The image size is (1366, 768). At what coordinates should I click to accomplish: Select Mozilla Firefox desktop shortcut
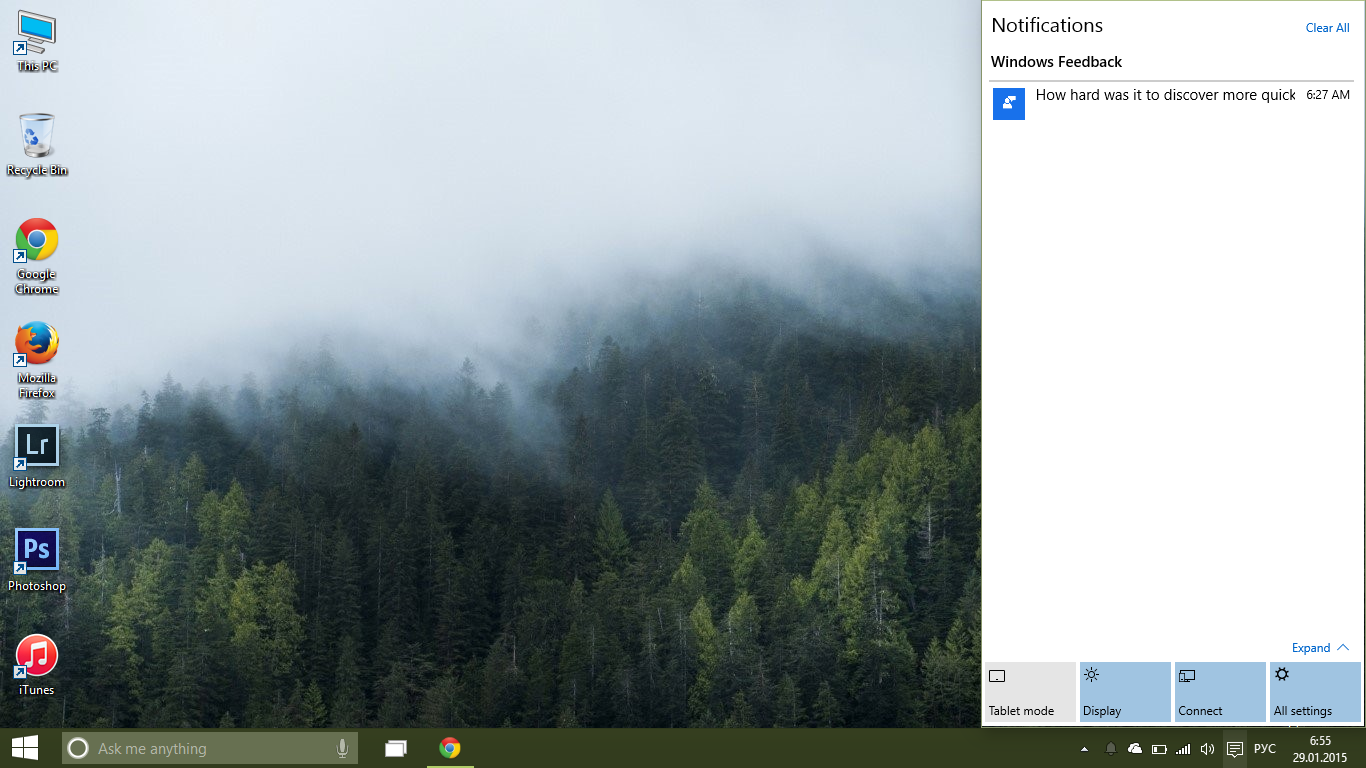[37, 361]
